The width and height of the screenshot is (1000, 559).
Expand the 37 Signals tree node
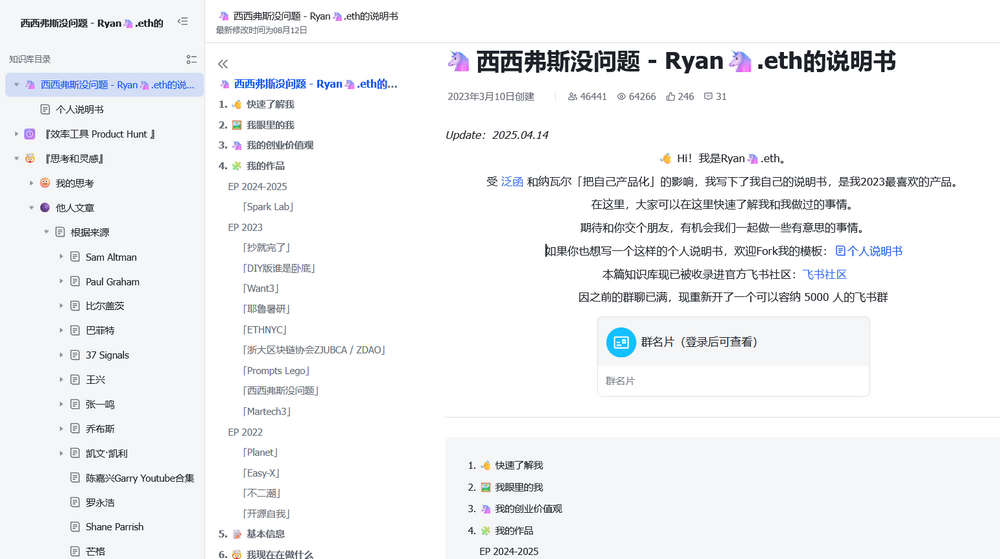61,355
